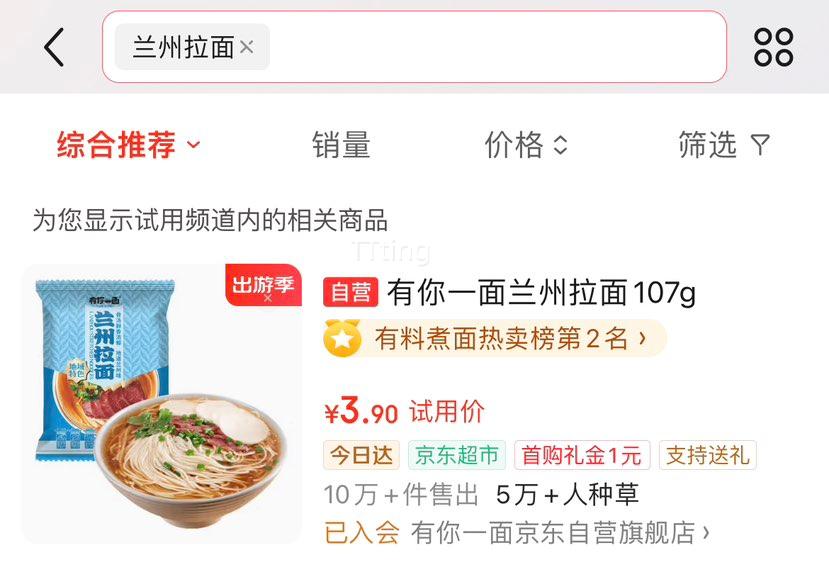Click the 京东超市 tag
The width and height of the screenshot is (829, 567).
tap(457, 455)
